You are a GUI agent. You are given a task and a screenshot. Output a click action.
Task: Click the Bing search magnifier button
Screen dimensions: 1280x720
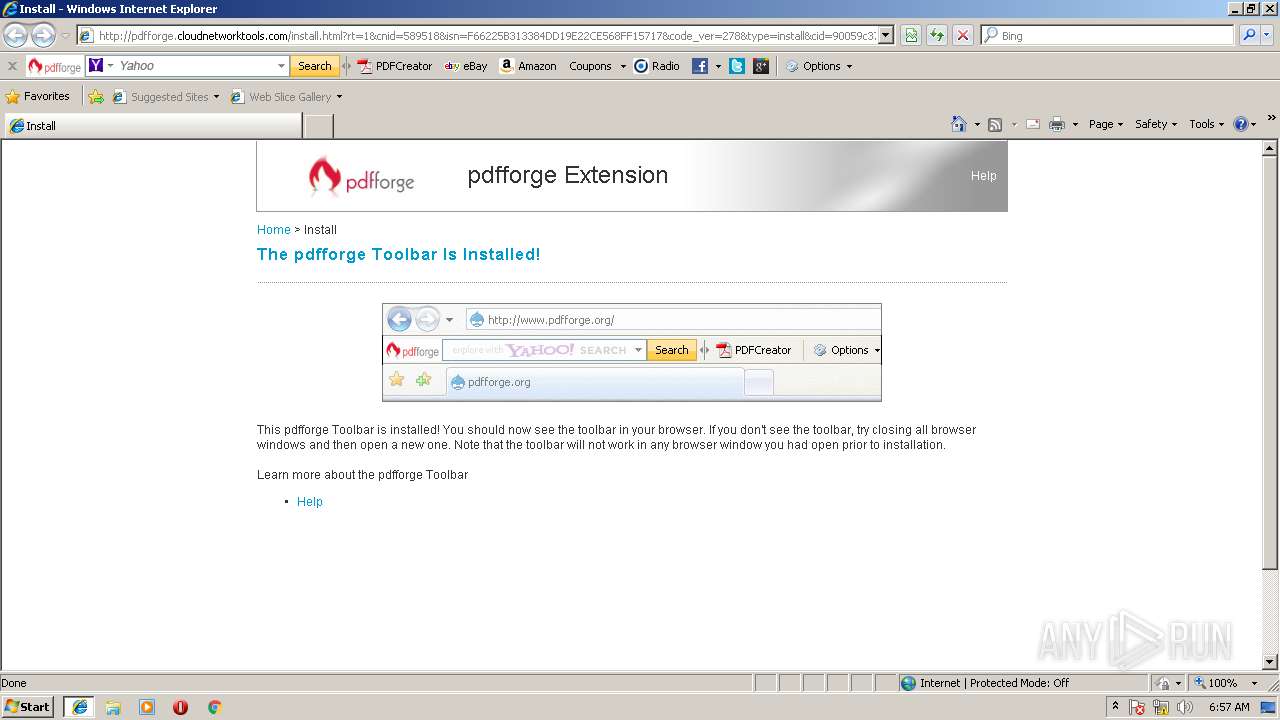coord(1248,36)
